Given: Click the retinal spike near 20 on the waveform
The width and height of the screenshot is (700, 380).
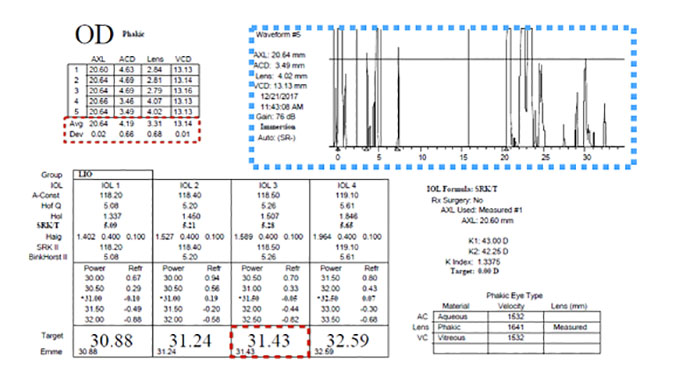Looking at the screenshot, I should tap(508, 88).
